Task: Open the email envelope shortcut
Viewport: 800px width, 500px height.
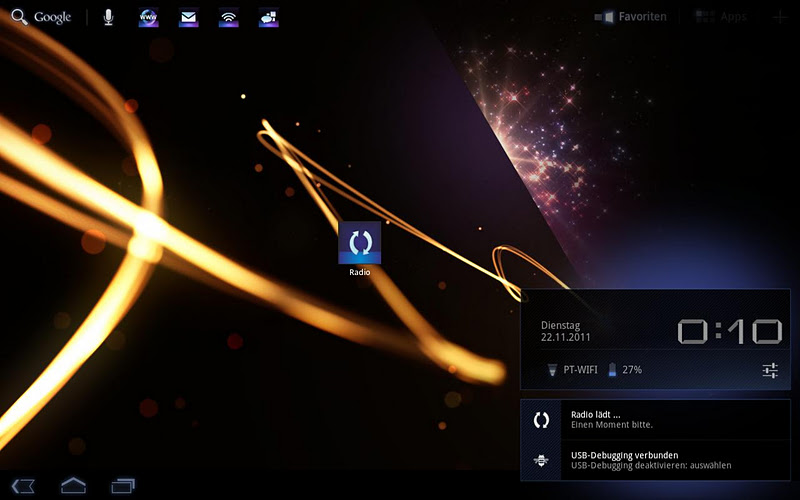Action: coord(188,17)
